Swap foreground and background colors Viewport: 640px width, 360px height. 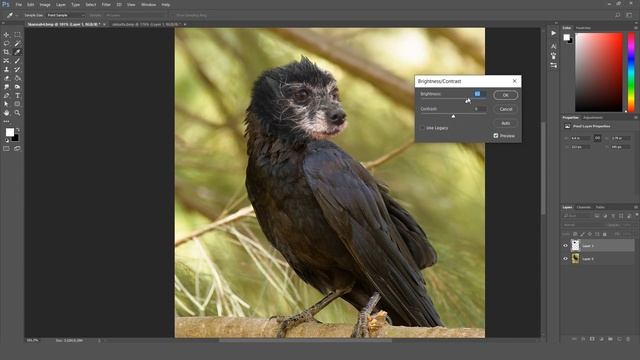click(18, 130)
